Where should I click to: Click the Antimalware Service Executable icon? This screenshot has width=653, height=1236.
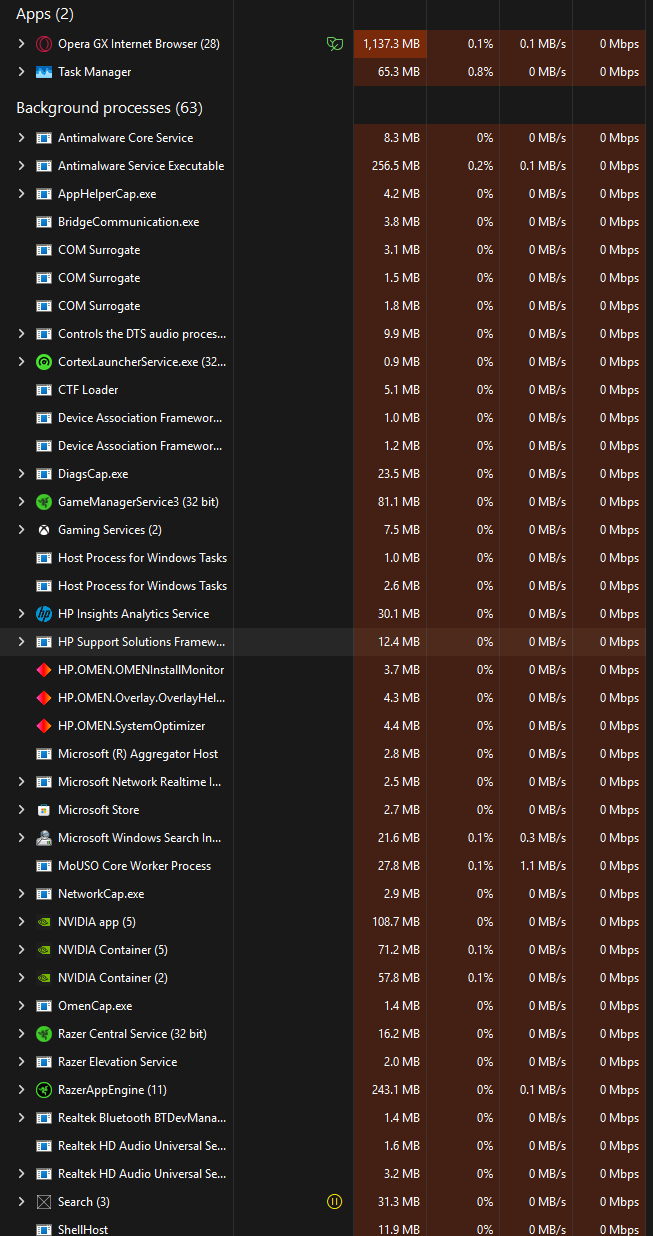(x=44, y=166)
